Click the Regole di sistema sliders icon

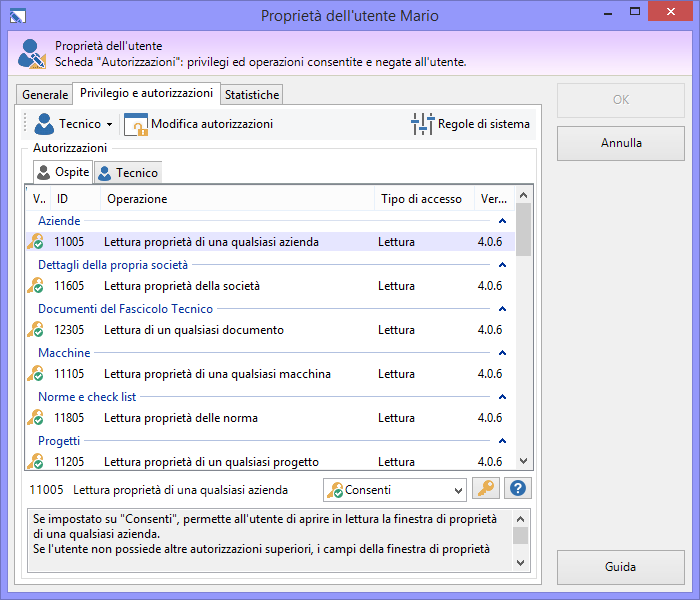click(423, 124)
